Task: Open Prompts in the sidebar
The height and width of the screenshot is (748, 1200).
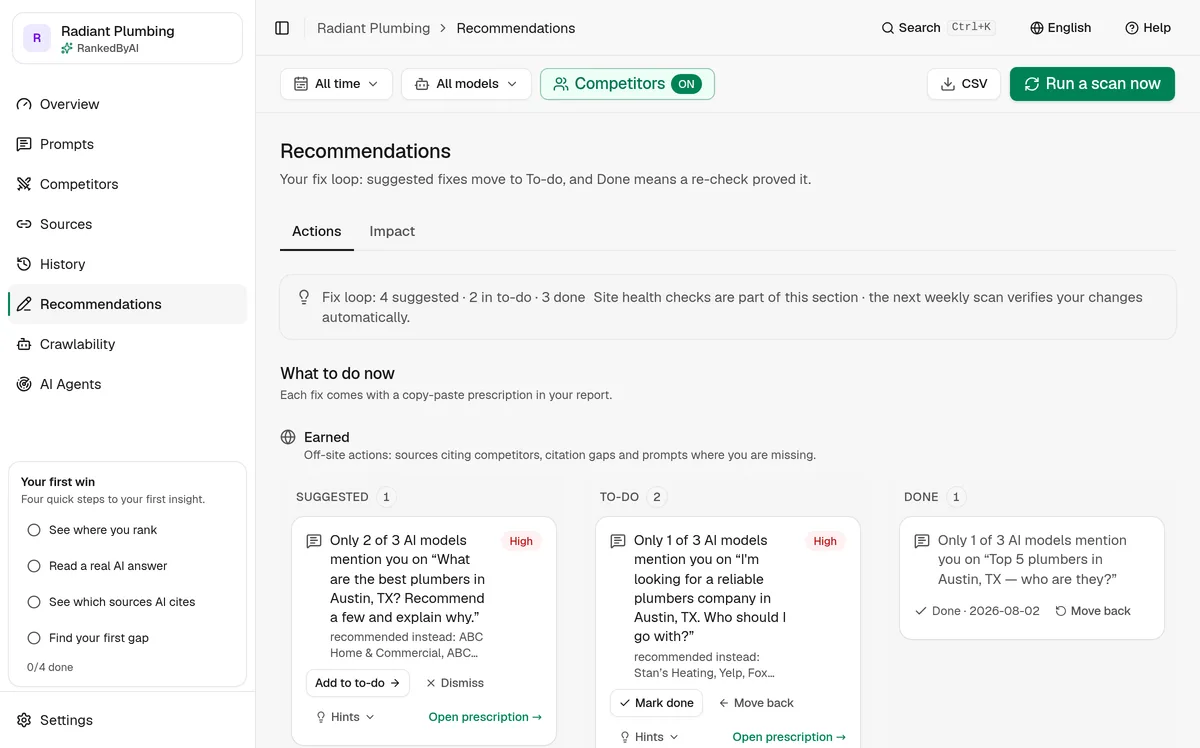Action: coord(127,144)
